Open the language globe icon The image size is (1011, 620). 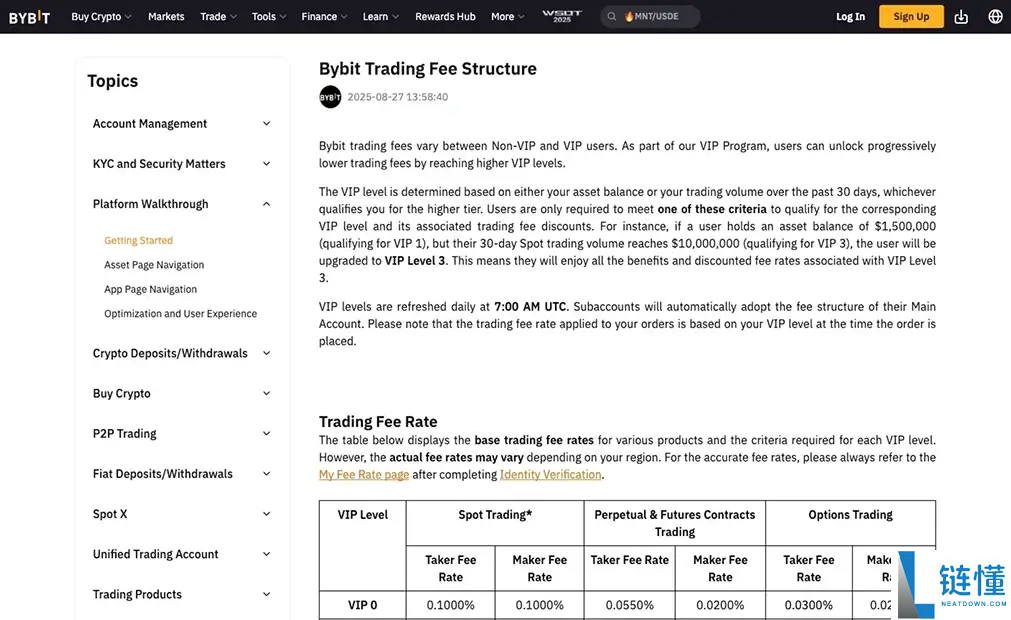point(995,17)
